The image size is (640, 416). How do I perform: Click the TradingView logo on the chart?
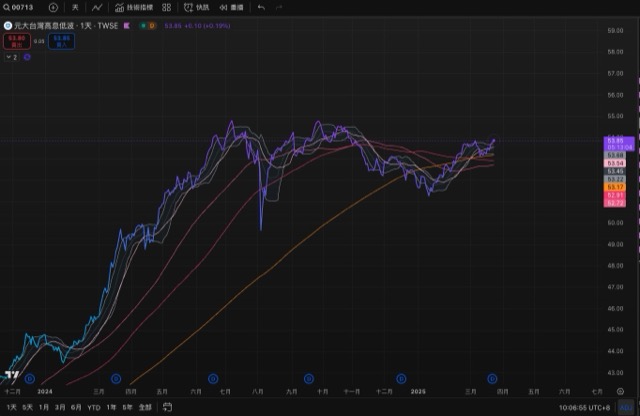[12, 375]
